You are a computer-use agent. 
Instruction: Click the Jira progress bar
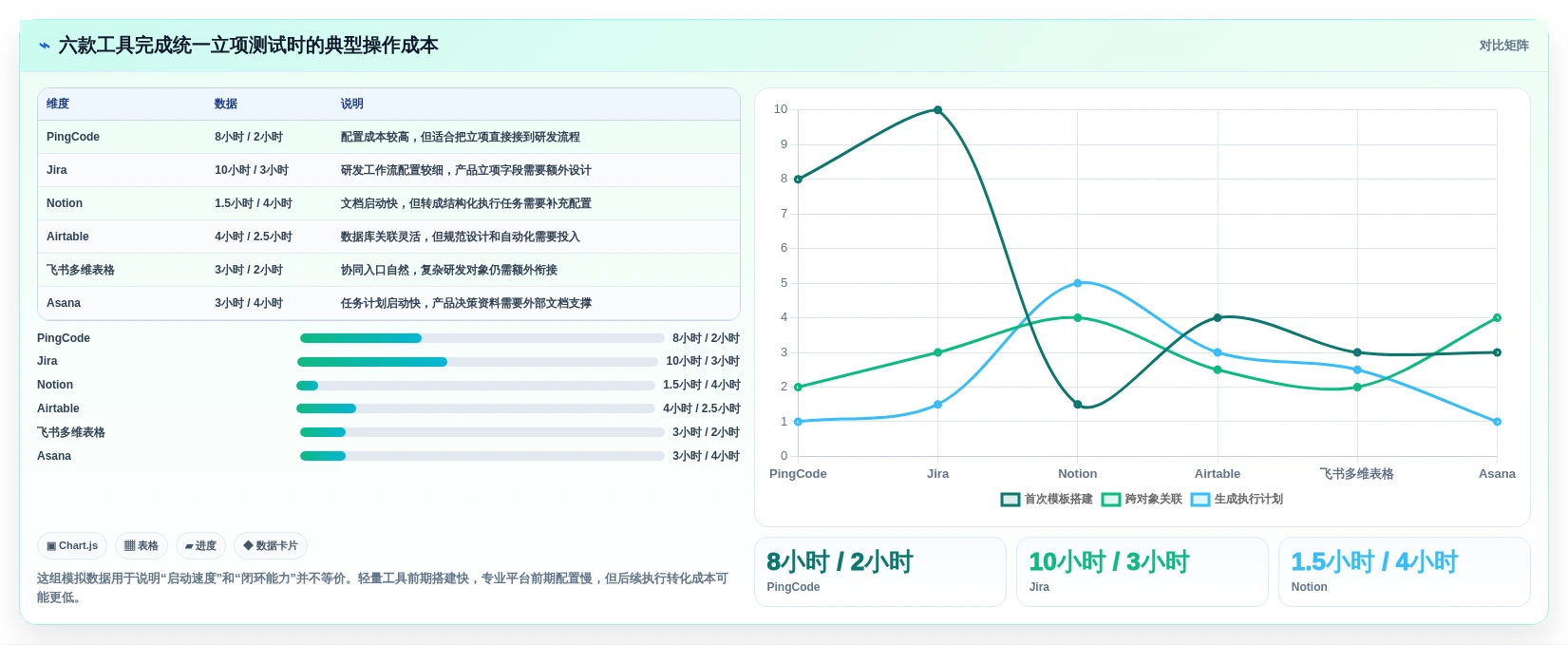click(478, 362)
